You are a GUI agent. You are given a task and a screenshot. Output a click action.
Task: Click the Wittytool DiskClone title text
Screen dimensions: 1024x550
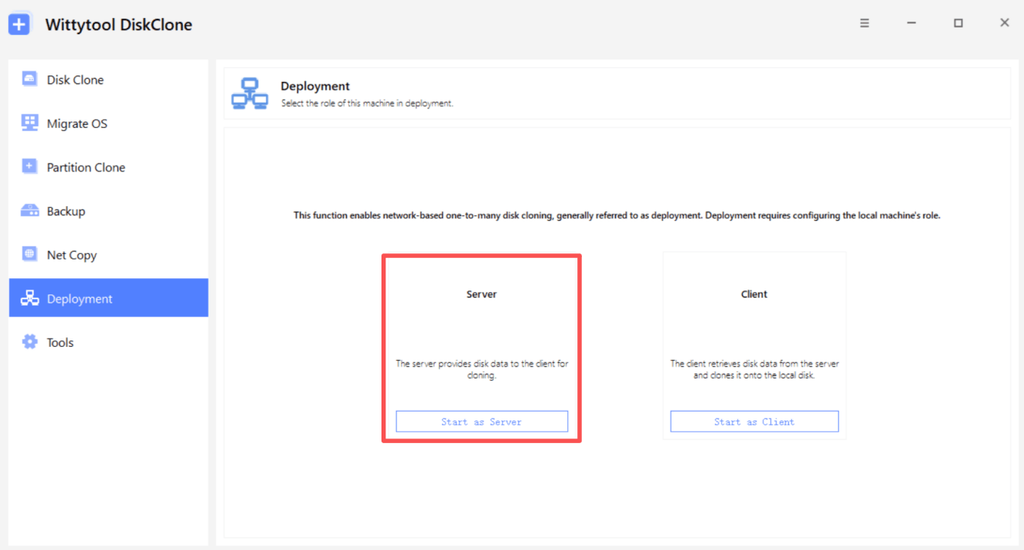click(118, 25)
